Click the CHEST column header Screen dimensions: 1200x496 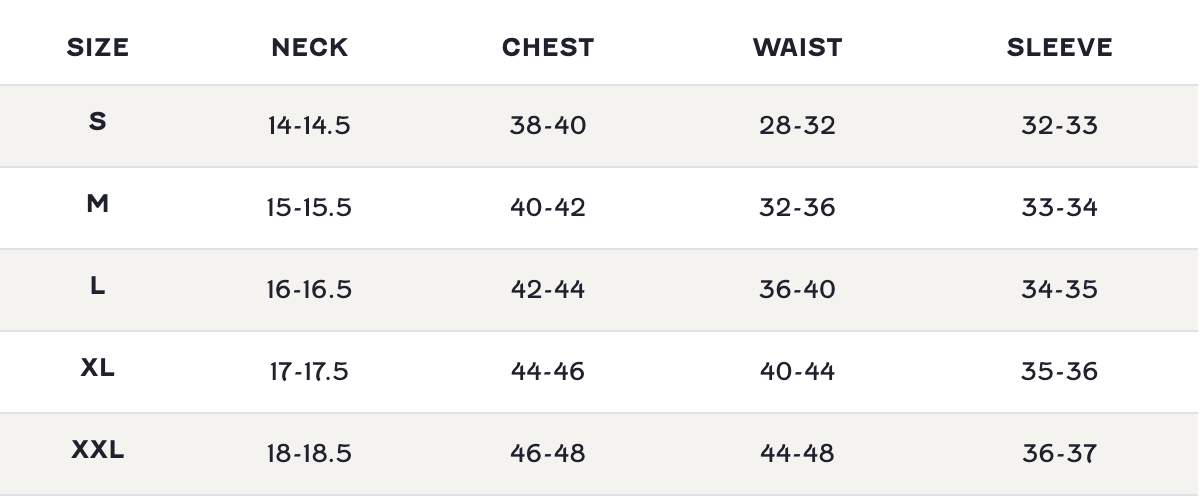tap(548, 47)
